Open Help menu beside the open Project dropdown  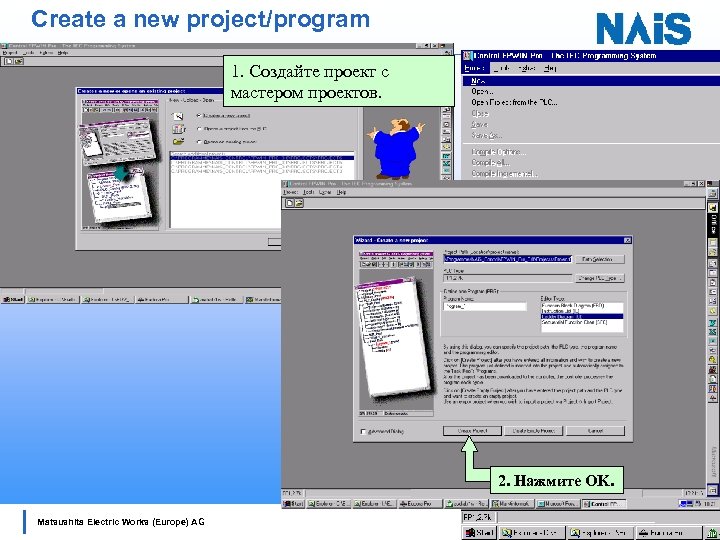click(550, 68)
